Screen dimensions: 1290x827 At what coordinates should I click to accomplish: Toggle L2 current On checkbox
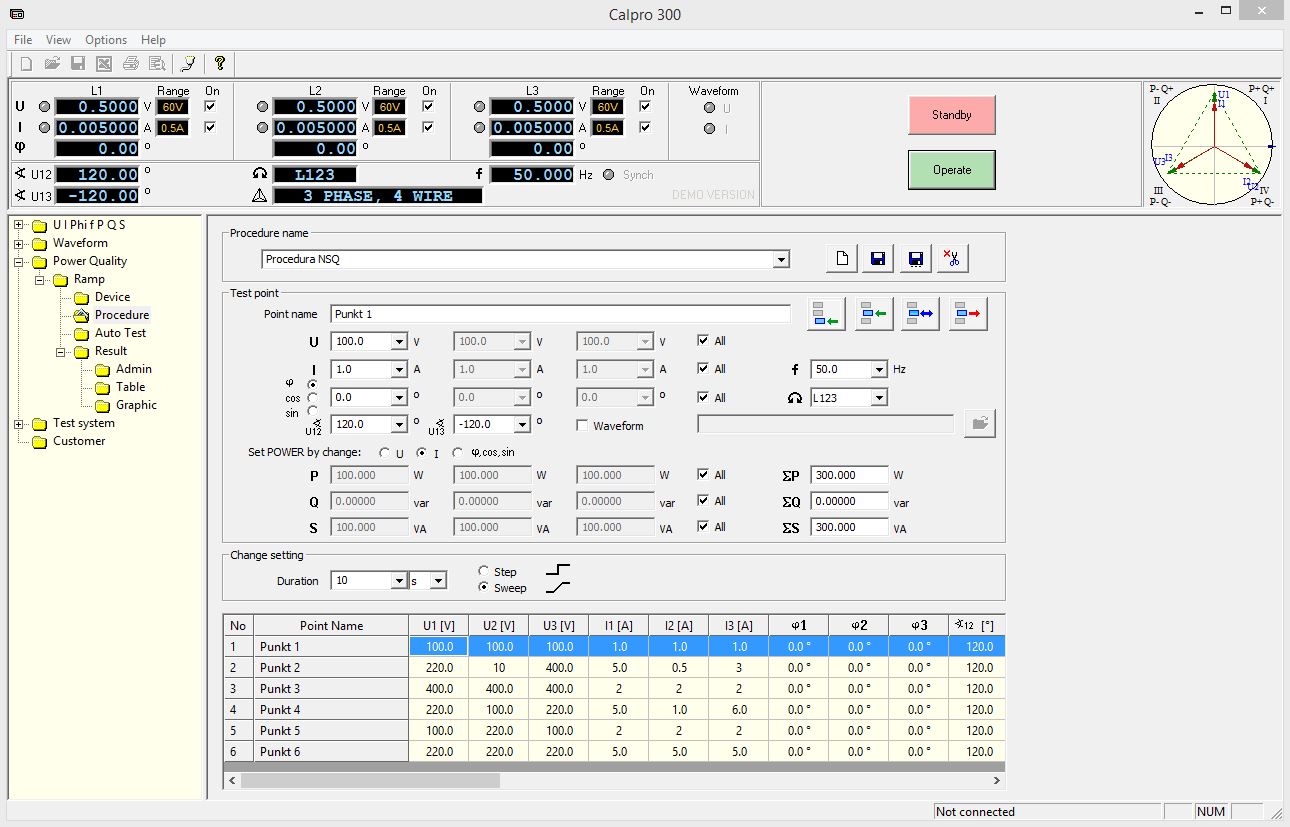coord(428,127)
